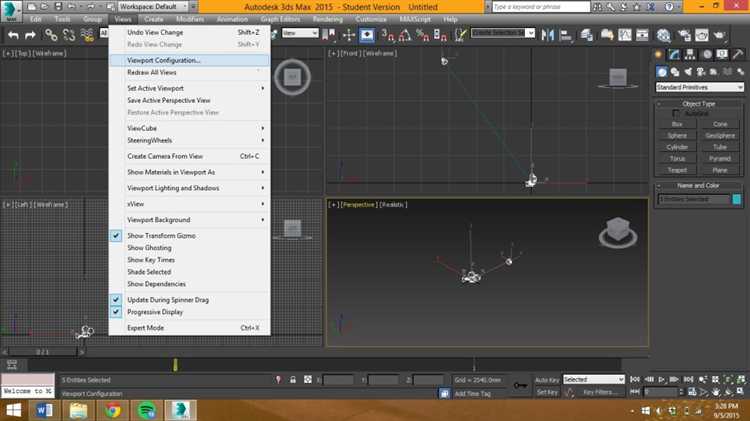Image resolution: width=750 pixels, height=421 pixels.
Task: Expand the ViewCube submenu
Action: 189,128
